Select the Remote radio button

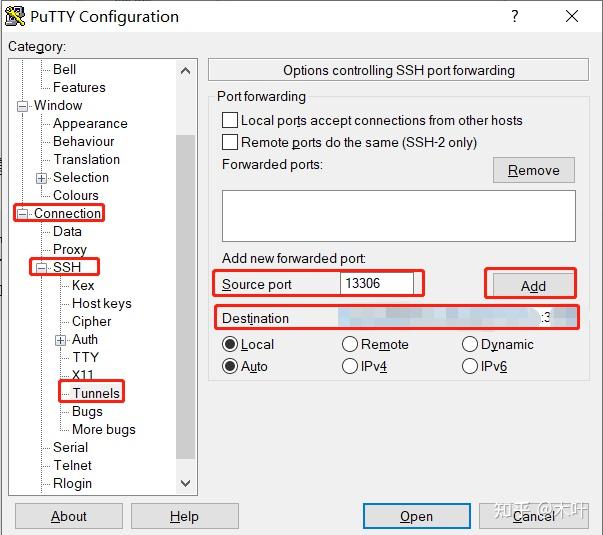click(x=350, y=344)
